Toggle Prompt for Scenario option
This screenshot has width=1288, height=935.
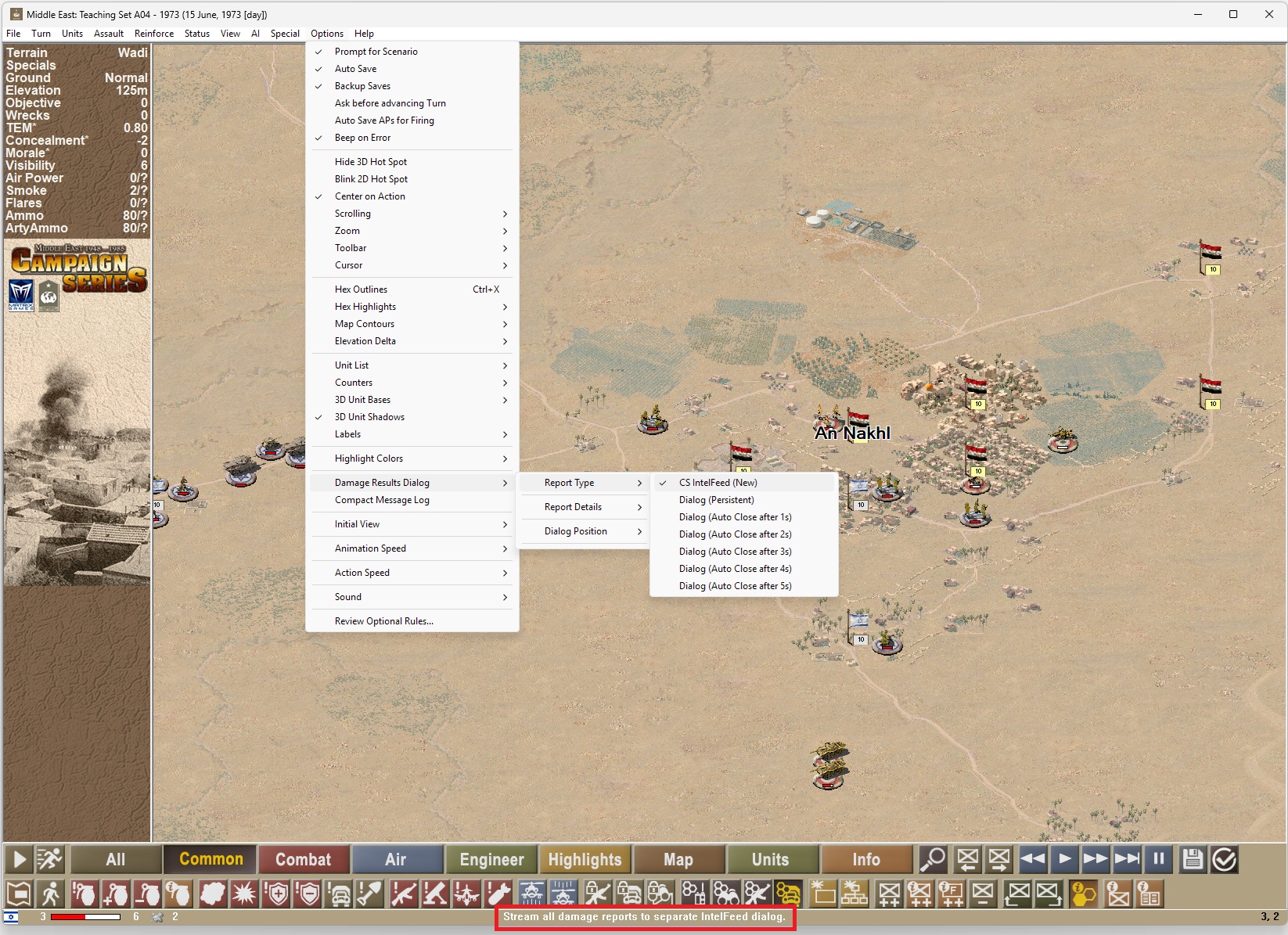(412, 52)
